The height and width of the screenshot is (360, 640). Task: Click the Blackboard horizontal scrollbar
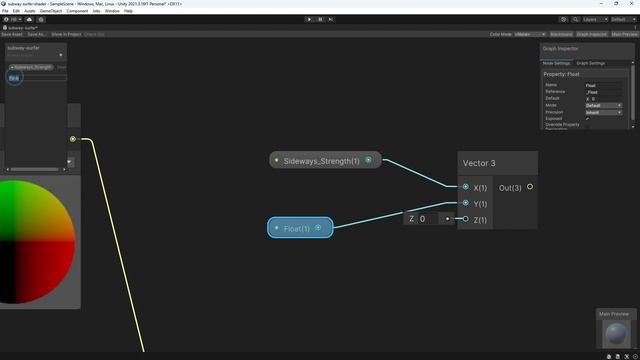(35, 169)
